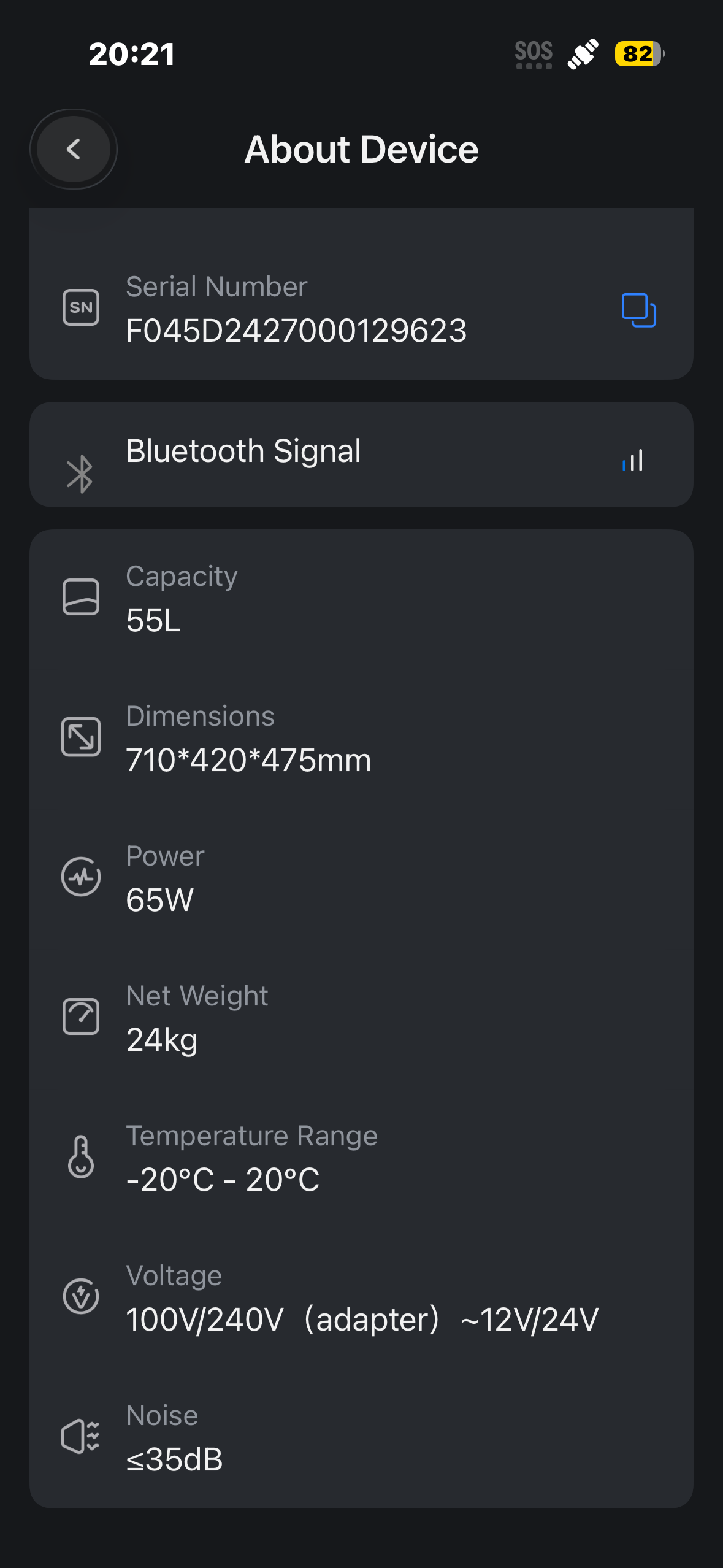Screen dimensions: 723x1568
Task: Tap the Bluetooth Signal row label
Action: [x=243, y=451]
